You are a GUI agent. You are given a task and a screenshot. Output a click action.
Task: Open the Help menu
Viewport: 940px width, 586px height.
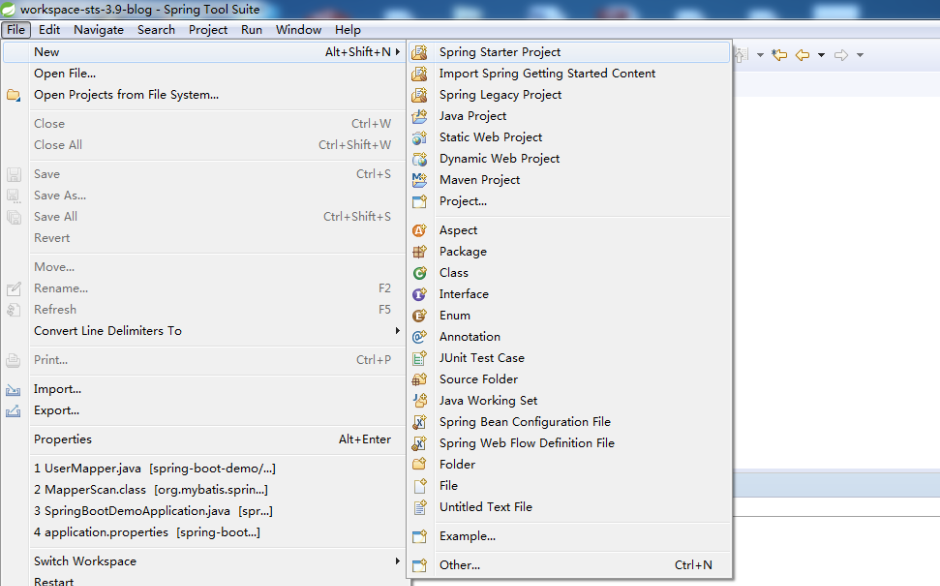coord(348,30)
